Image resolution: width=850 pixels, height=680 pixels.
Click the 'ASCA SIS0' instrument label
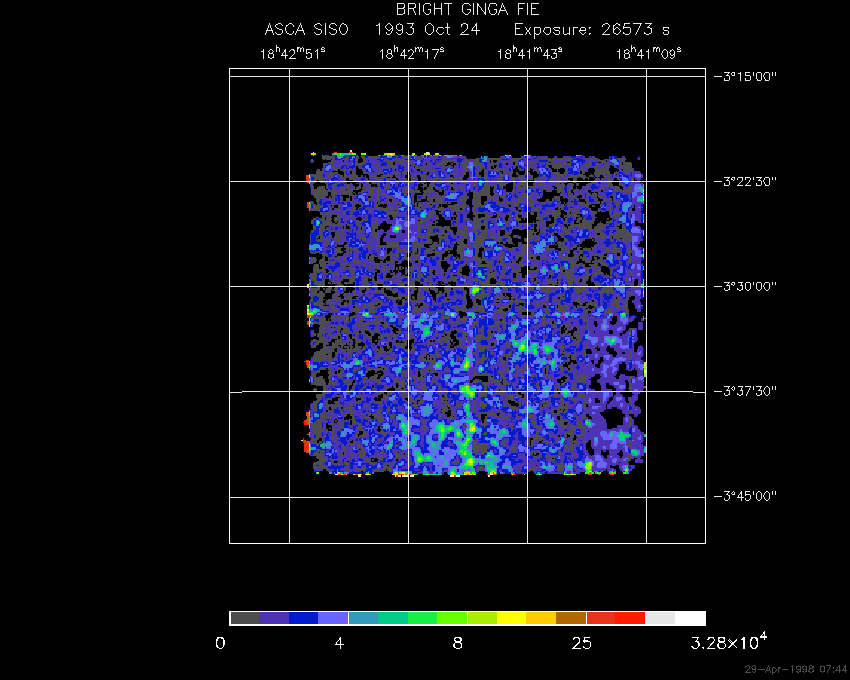pyautogui.click(x=306, y=30)
